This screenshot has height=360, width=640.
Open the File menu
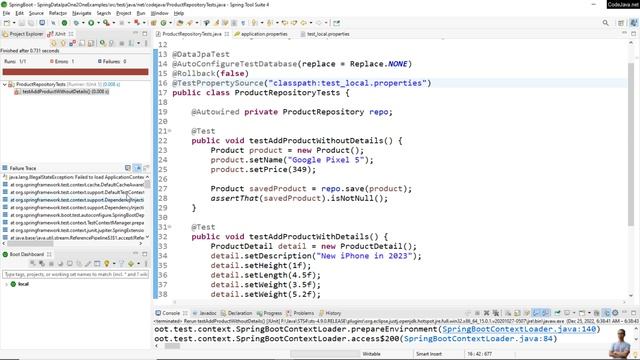[6, 13]
